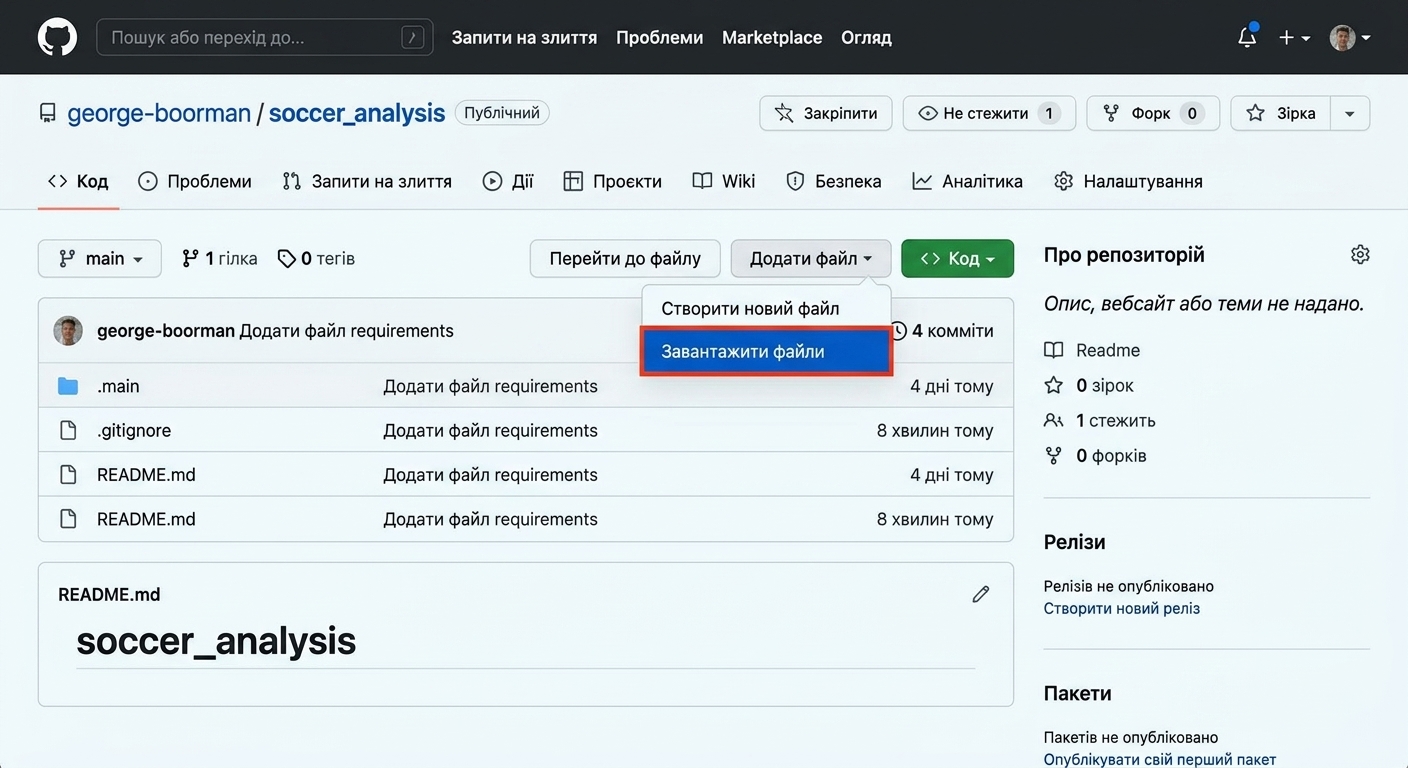Click 4 дні тому in .main row
Image resolution: width=1408 pixels, height=768 pixels.
[x=952, y=386]
